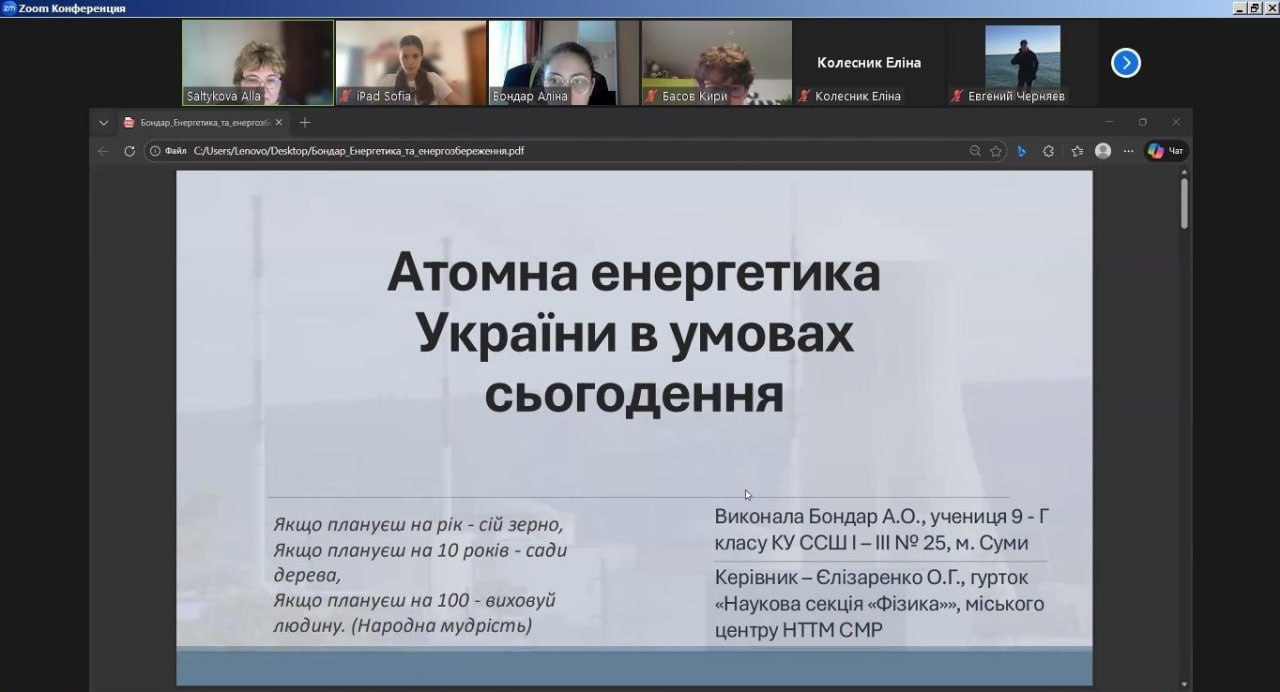Click the browser back arrow
Screen dimensions: 1280x692
coord(103,151)
